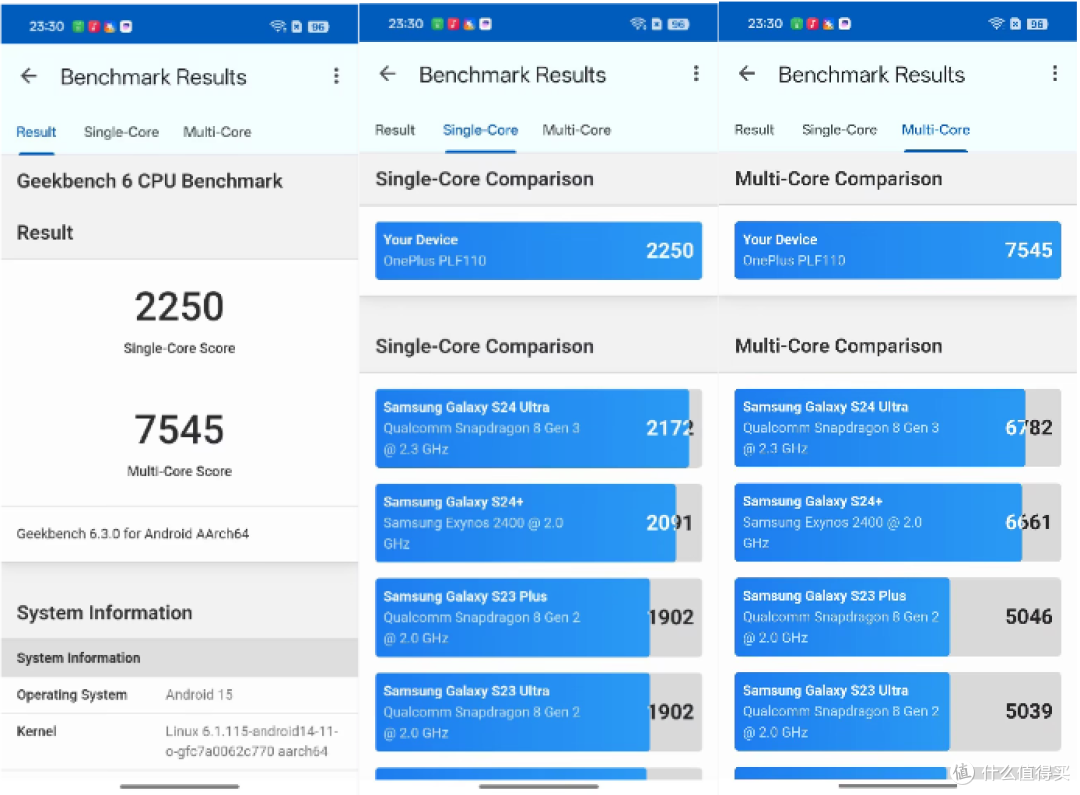Select Result tab on right screen
This screenshot has width=1080, height=795.
click(x=754, y=130)
